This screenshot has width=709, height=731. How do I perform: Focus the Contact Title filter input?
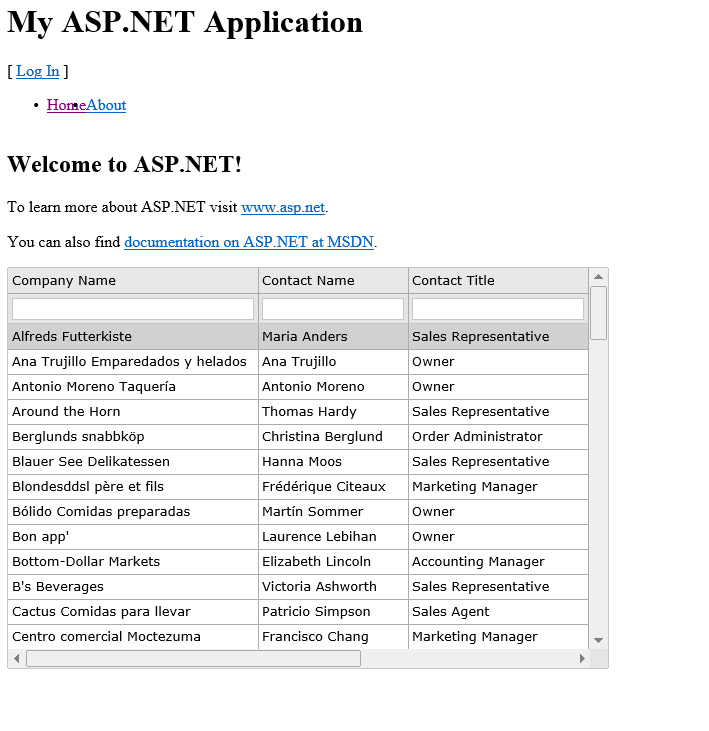pyautogui.click(x=498, y=309)
